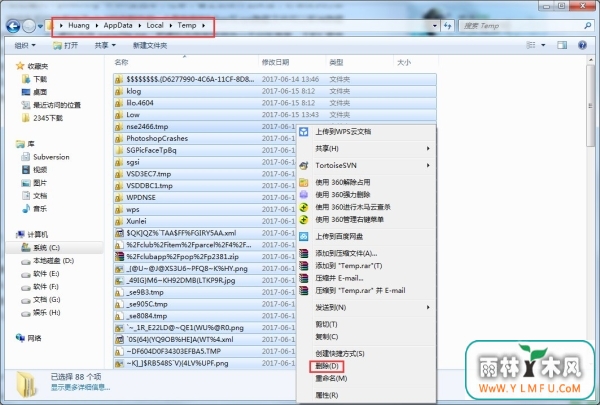Click the refresh button beside address bar
This screenshot has width=600, height=405.
tap(447, 26)
